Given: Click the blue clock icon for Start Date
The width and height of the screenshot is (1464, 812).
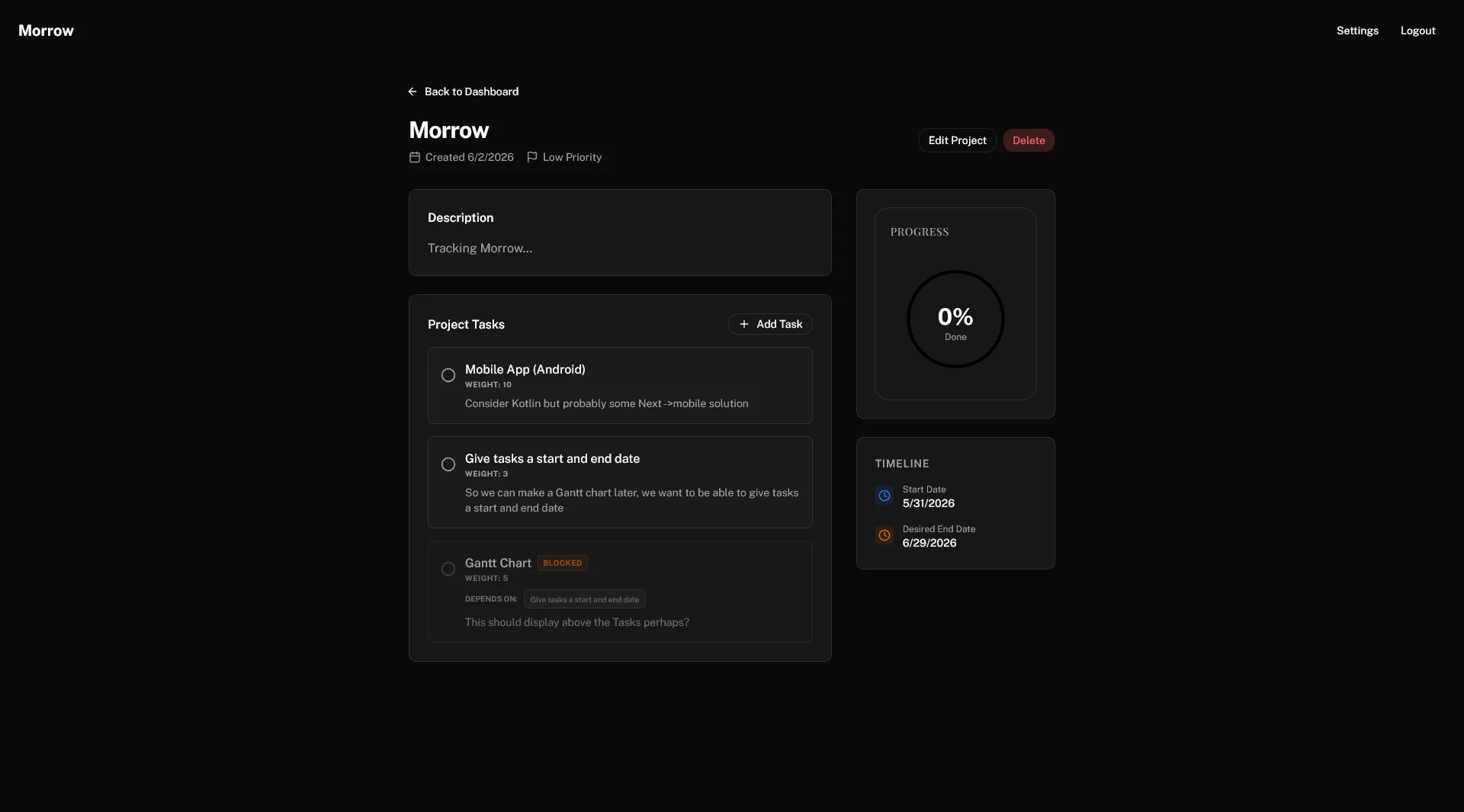Looking at the screenshot, I should [884, 496].
